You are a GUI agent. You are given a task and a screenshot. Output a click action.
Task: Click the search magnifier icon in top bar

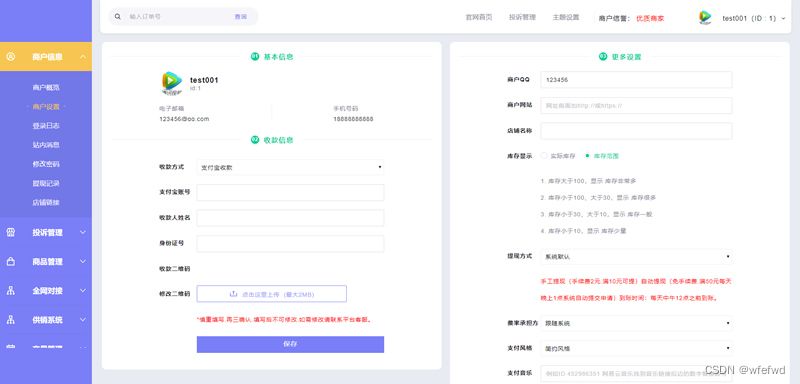pyautogui.click(x=118, y=17)
